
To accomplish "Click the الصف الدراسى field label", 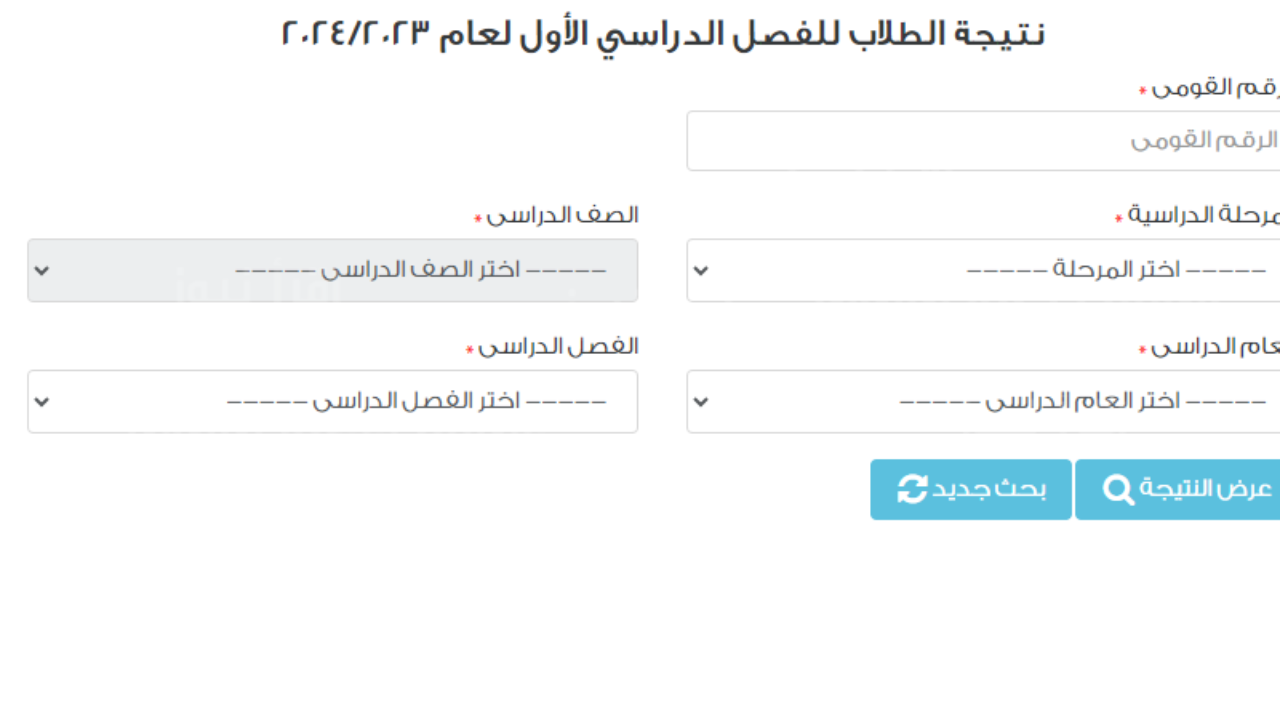I will click(x=562, y=215).
